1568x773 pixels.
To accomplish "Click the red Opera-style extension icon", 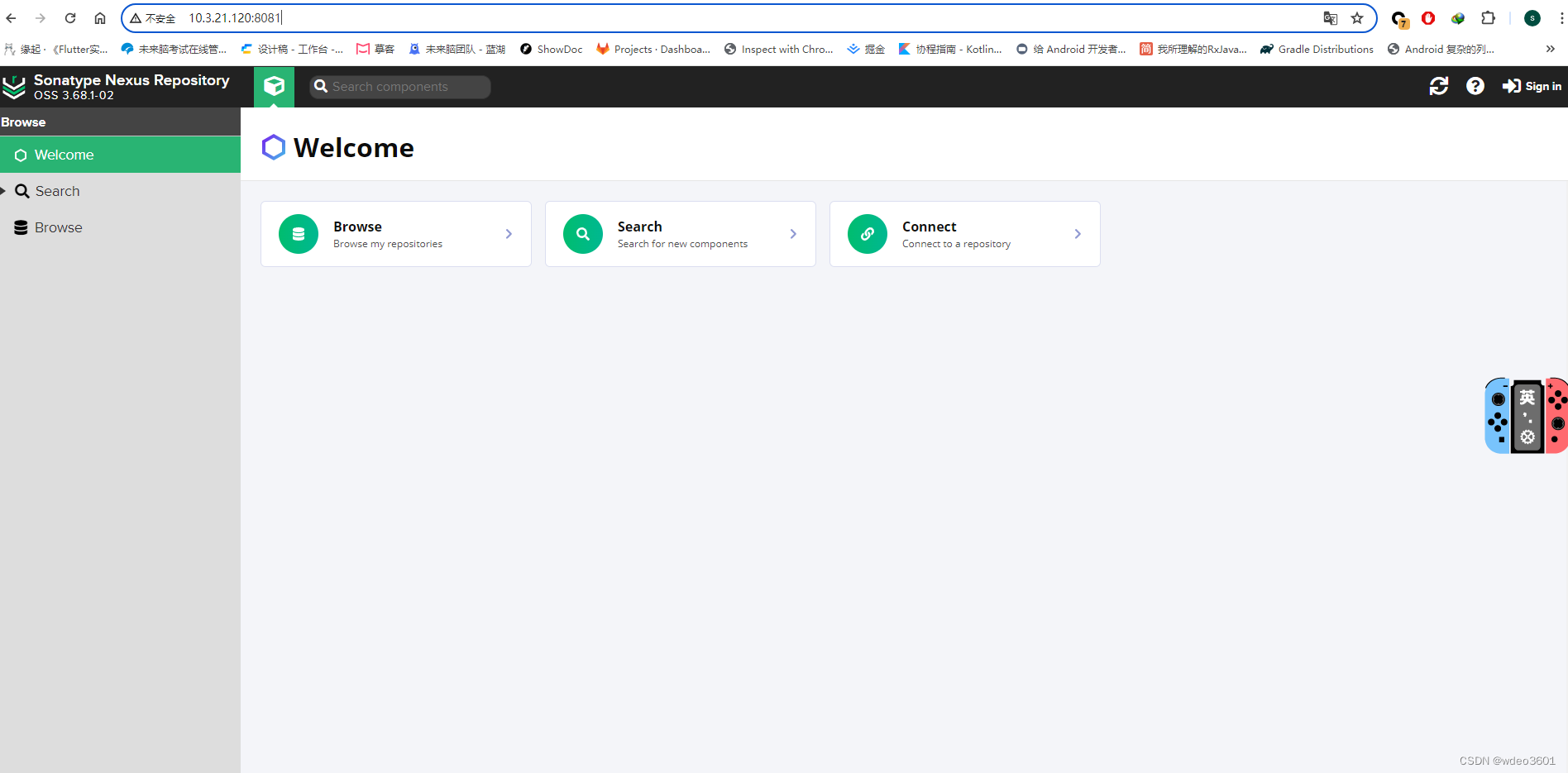I will pos(1428,18).
